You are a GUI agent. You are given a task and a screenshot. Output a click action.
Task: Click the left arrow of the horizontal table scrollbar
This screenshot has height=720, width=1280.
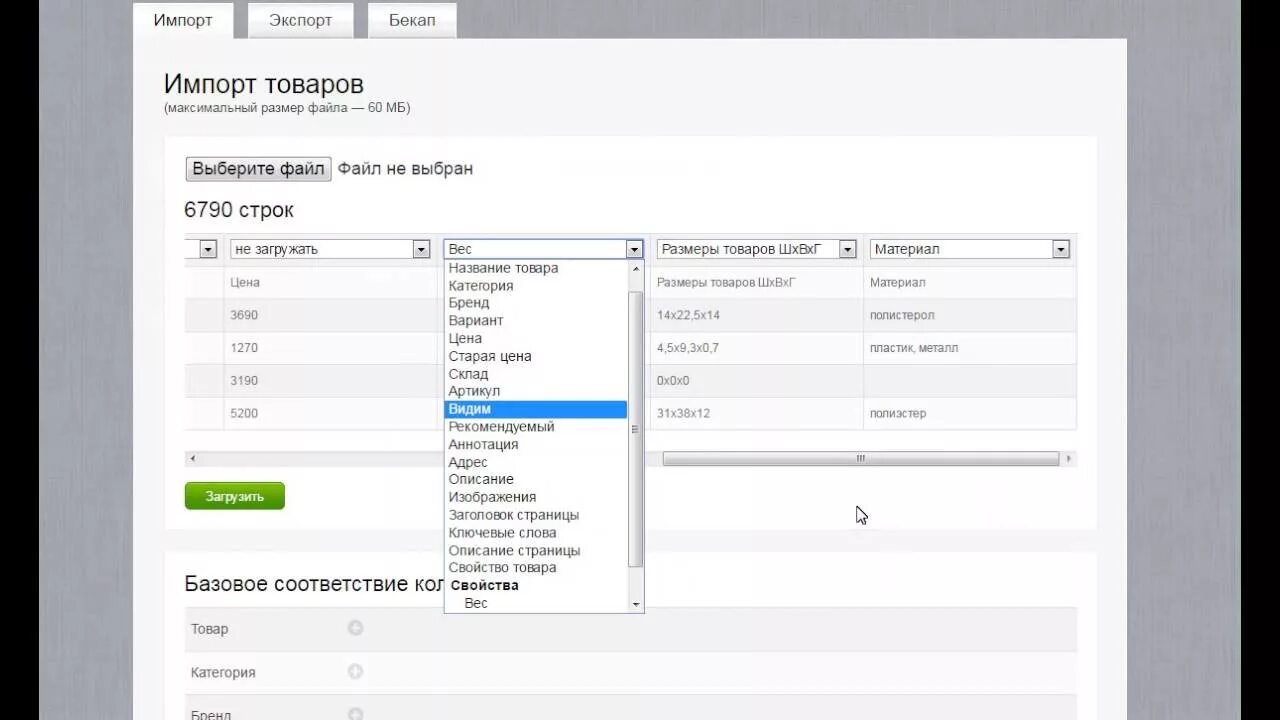point(190,458)
